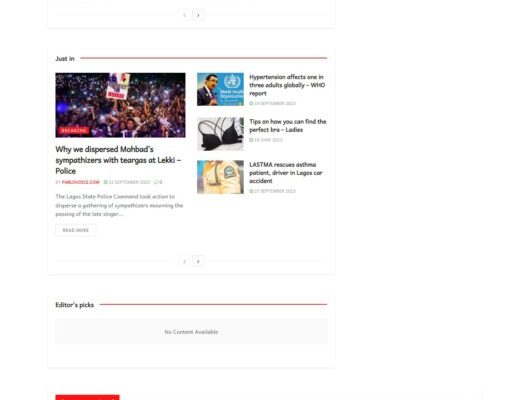
Task: Click the BREAKING badge on crowd photo
Action: click(74, 131)
